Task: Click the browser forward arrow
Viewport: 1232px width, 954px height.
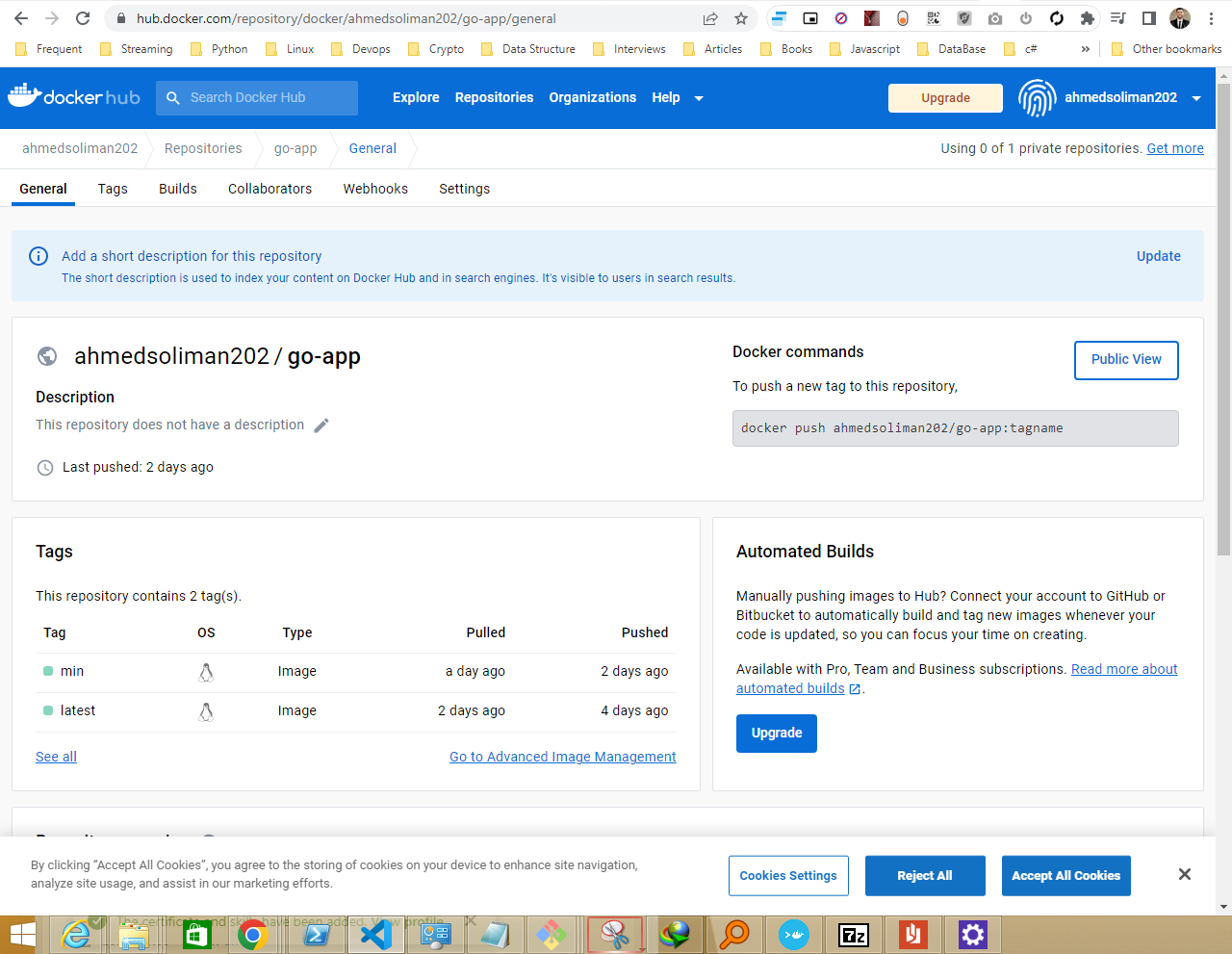Action: [x=52, y=18]
